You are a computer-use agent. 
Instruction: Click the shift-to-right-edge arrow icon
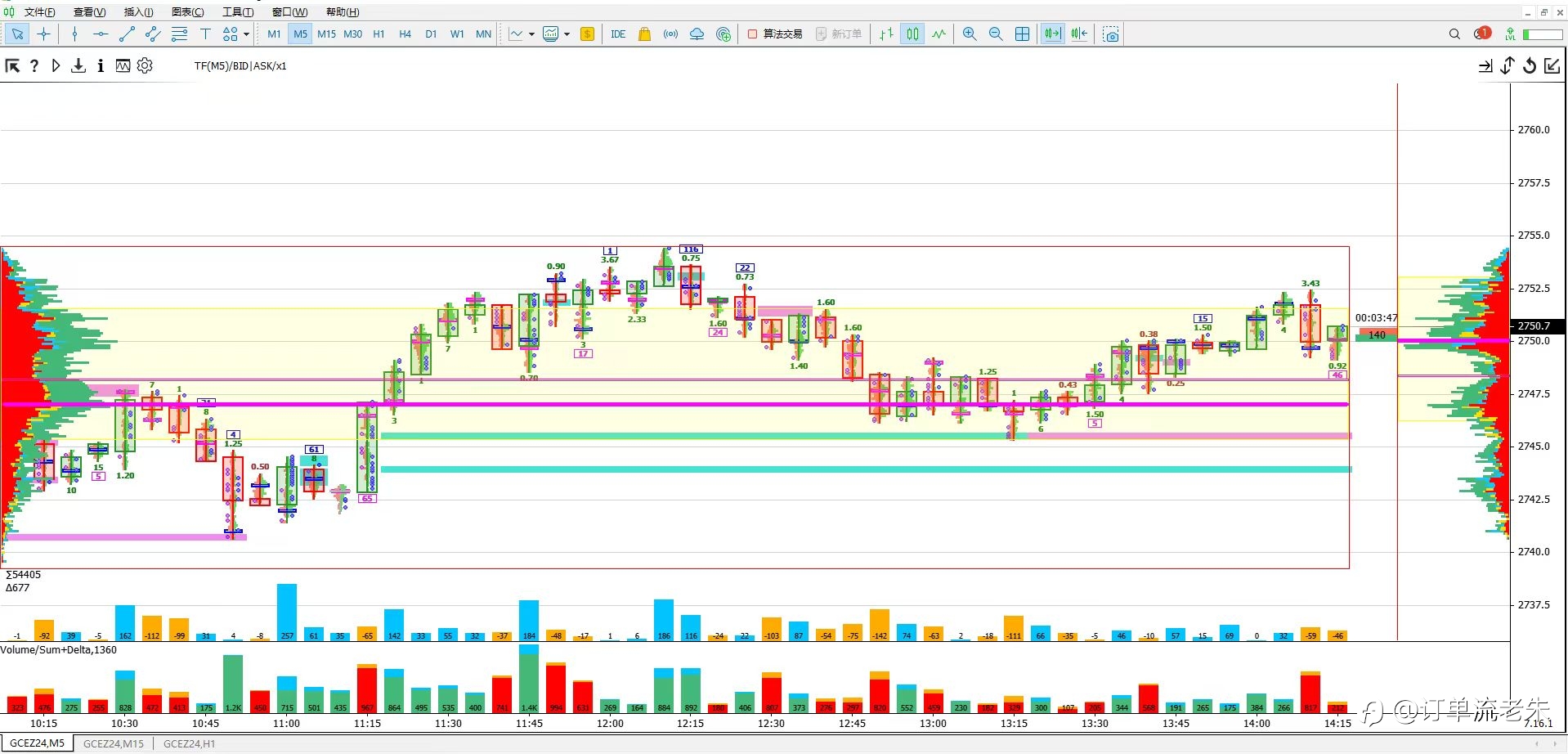coord(1485,66)
